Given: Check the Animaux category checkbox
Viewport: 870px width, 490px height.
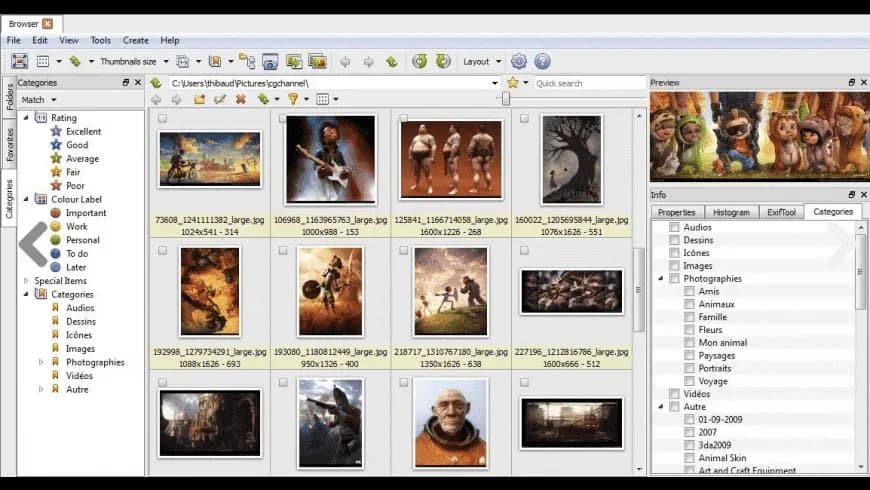Looking at the screenshot, I should tap(689, 304).
